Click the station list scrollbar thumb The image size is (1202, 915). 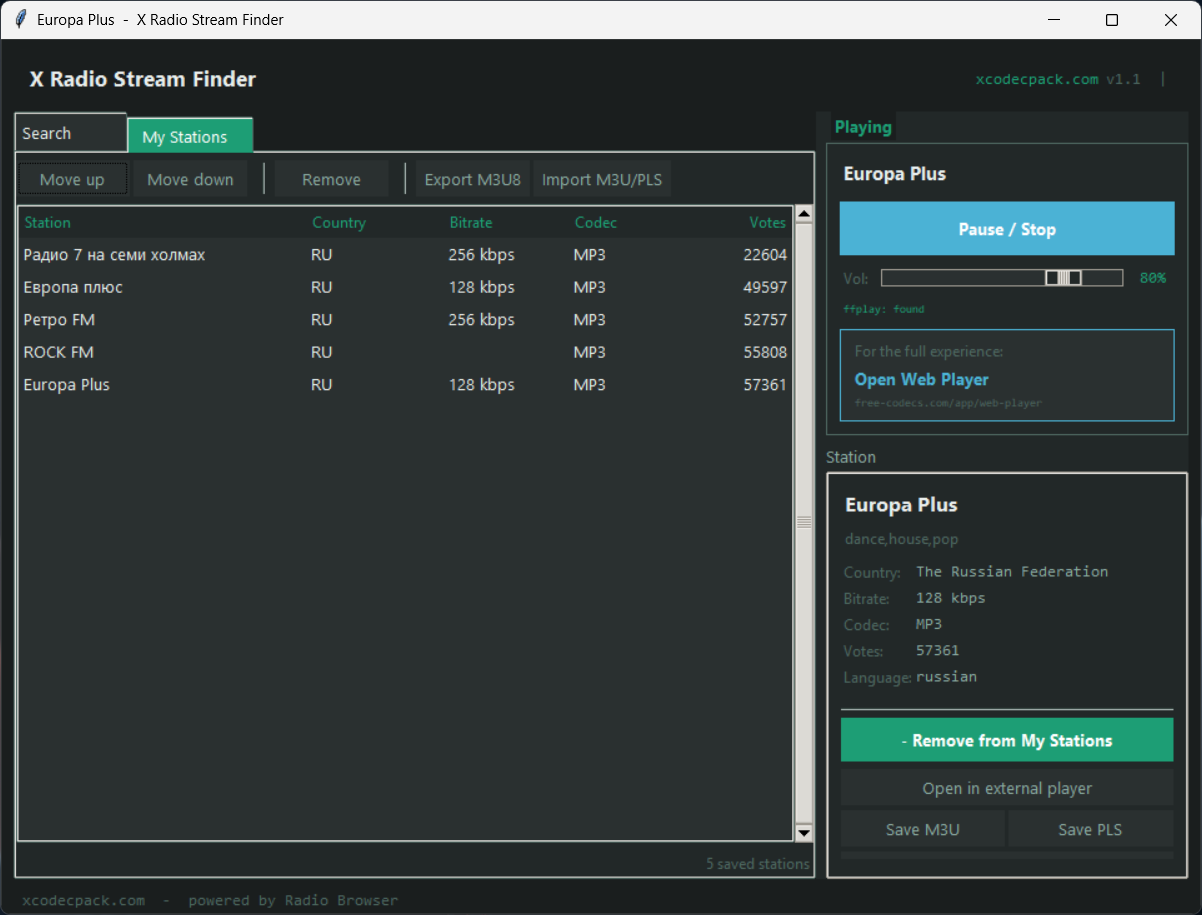point(804,522)
